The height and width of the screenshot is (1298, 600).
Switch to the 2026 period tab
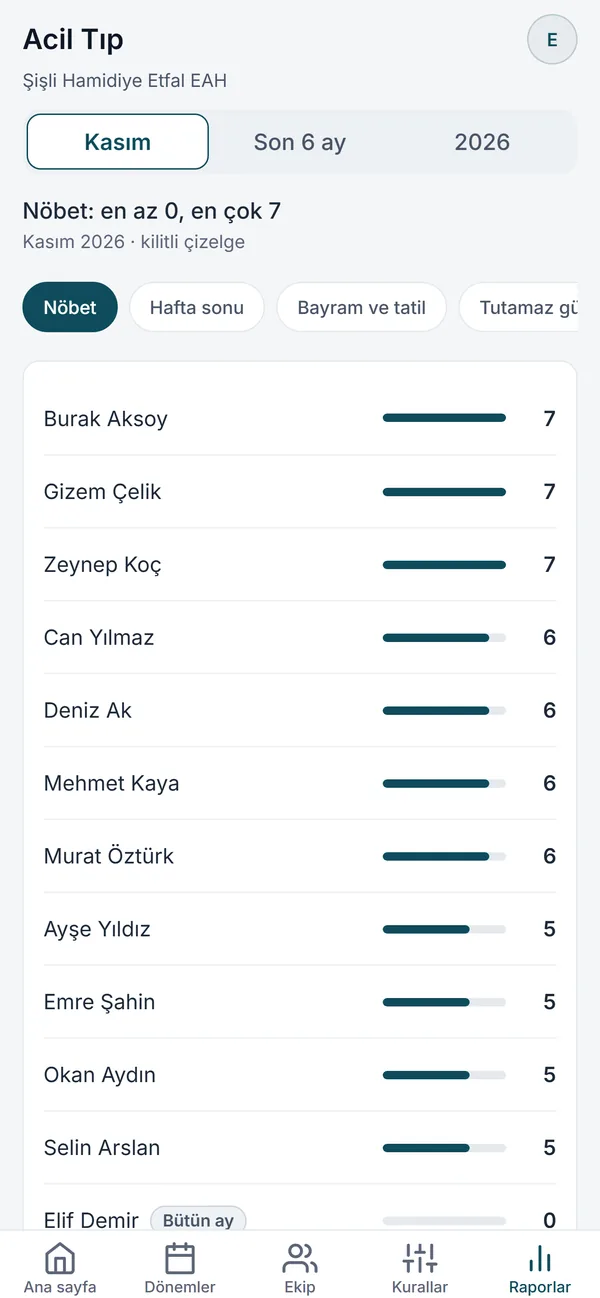pyautogui.click(x=482, y=142)
